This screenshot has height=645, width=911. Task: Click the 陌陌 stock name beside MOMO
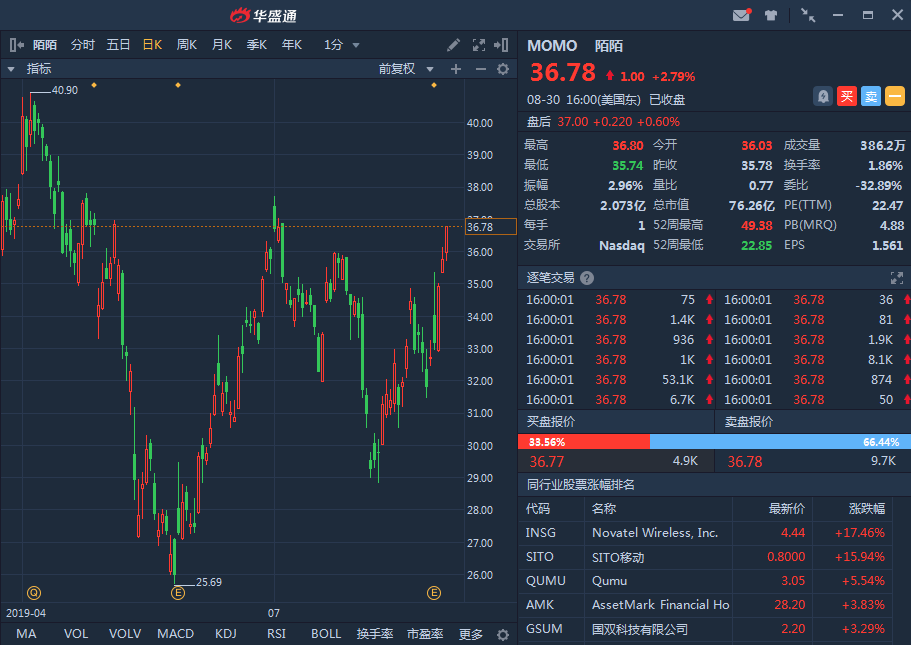[x=609, y=46]
